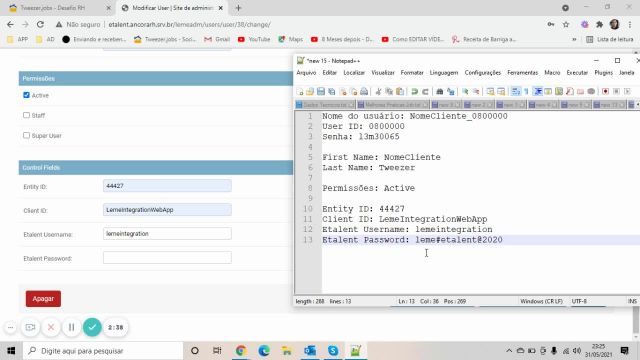The image size is (640, 360).
Task: Open the Visualizar menu
Action: [383, 73]
